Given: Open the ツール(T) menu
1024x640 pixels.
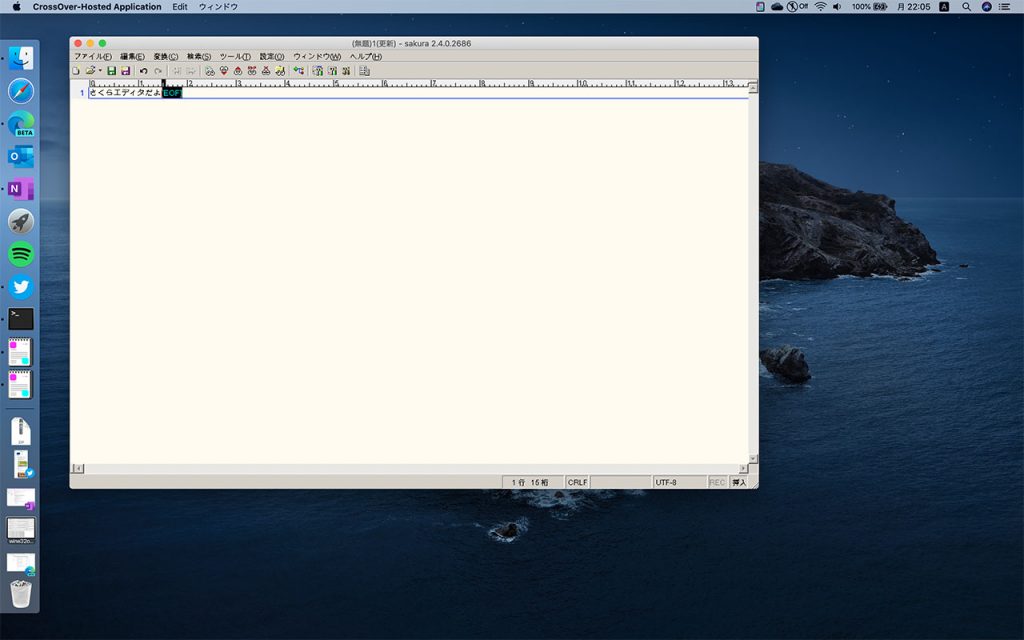Looking at the screenshot, I should pos(235,56).
